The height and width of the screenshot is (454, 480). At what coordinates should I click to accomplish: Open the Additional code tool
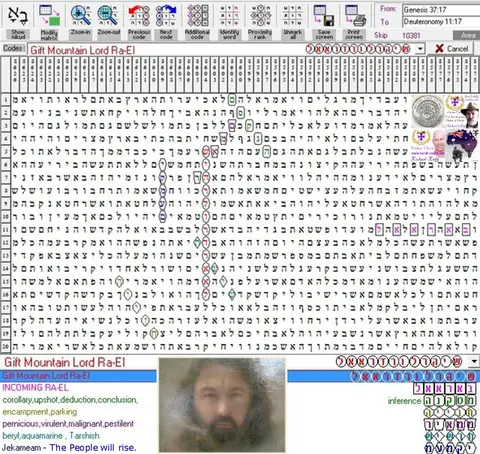tap(197, 15)
